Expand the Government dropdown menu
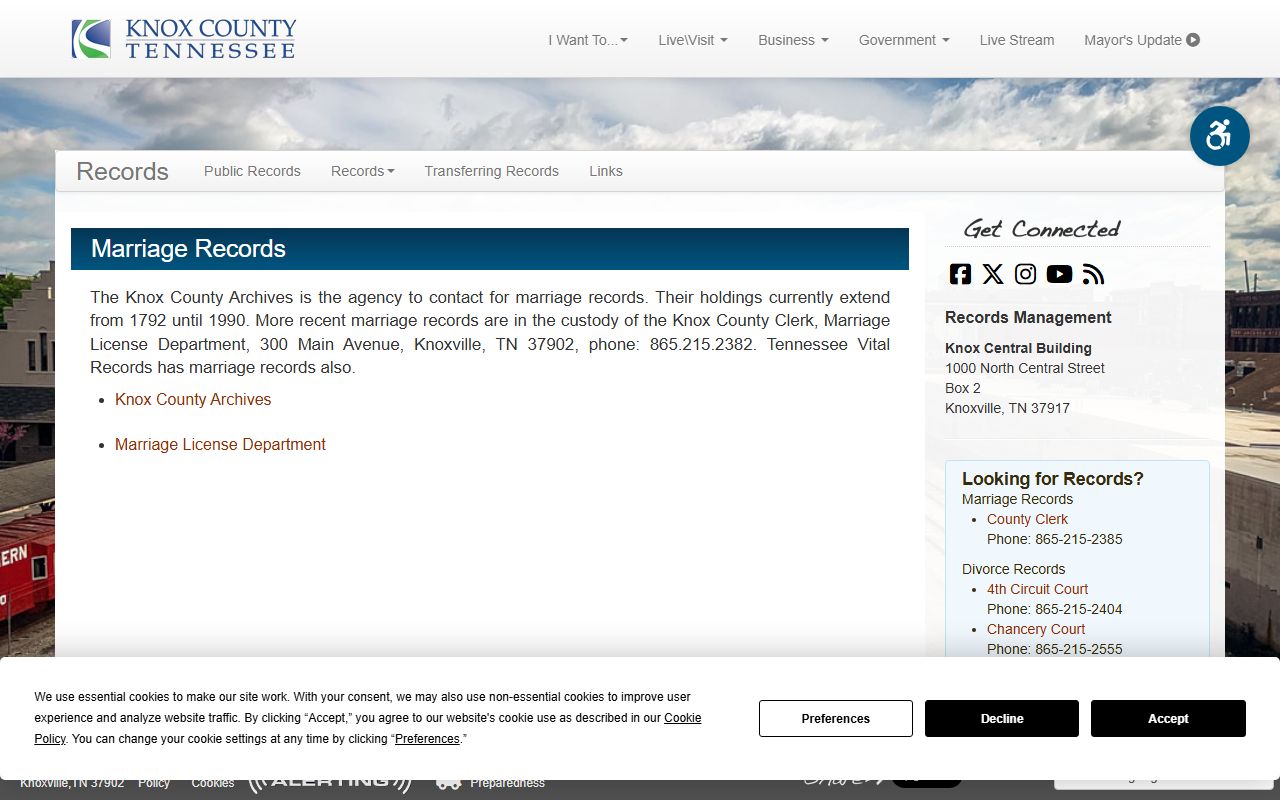1280x800 pixels. [x=904, y=40]
